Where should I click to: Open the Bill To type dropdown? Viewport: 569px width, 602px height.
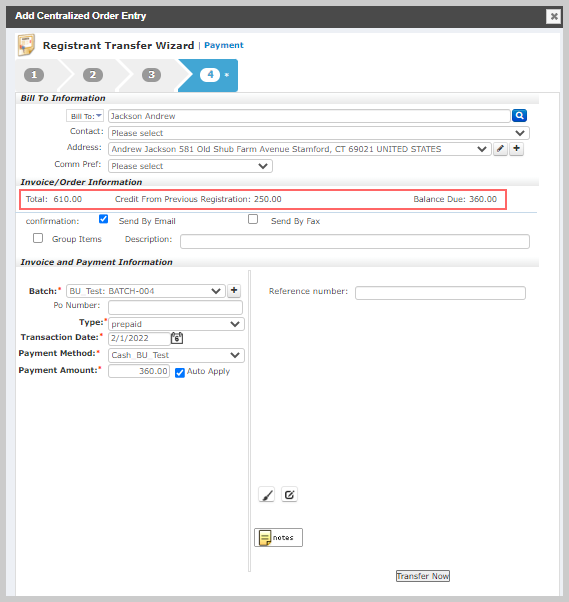point(85,116)
